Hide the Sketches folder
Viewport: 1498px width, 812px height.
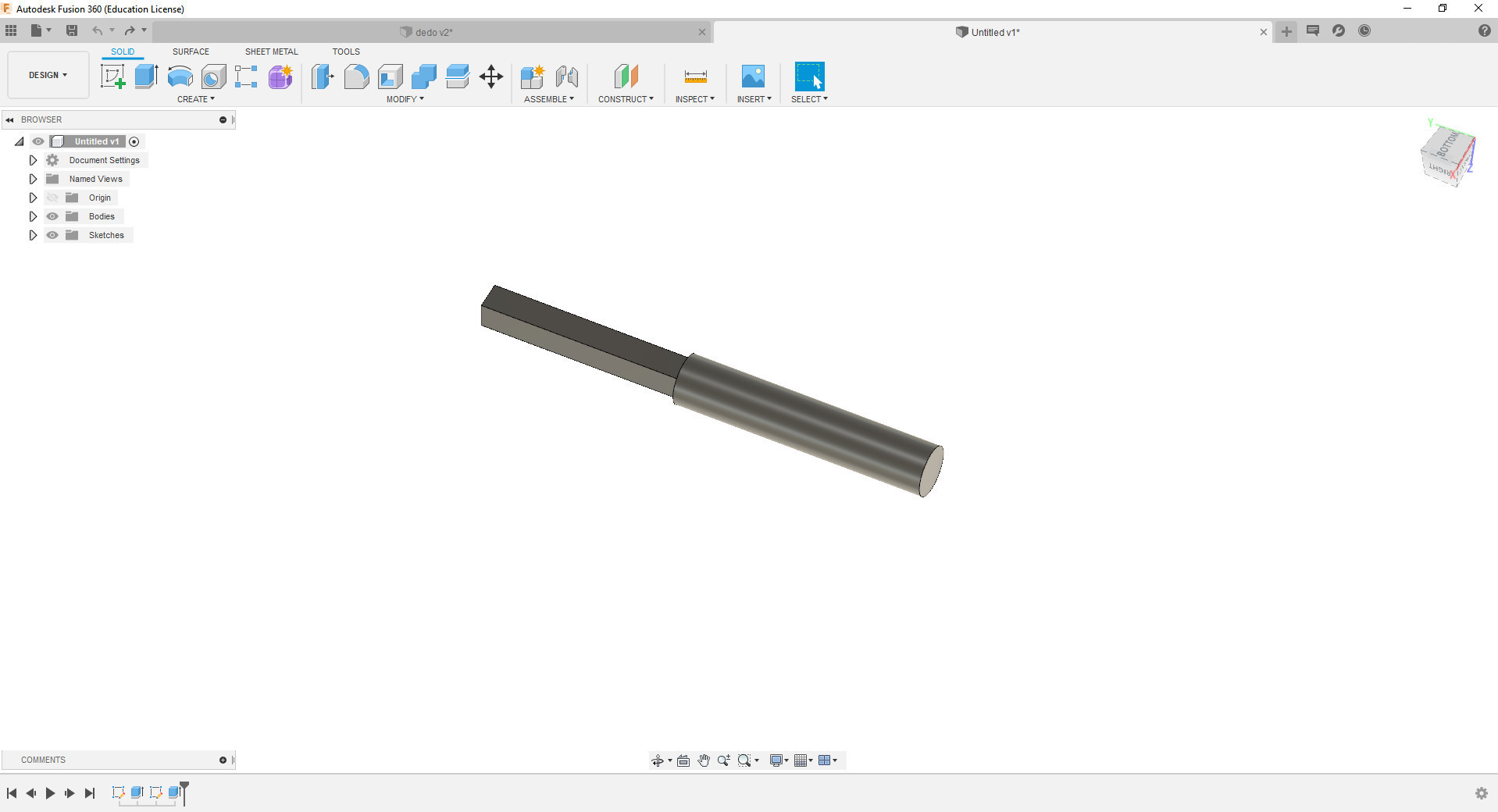point(52,235)
